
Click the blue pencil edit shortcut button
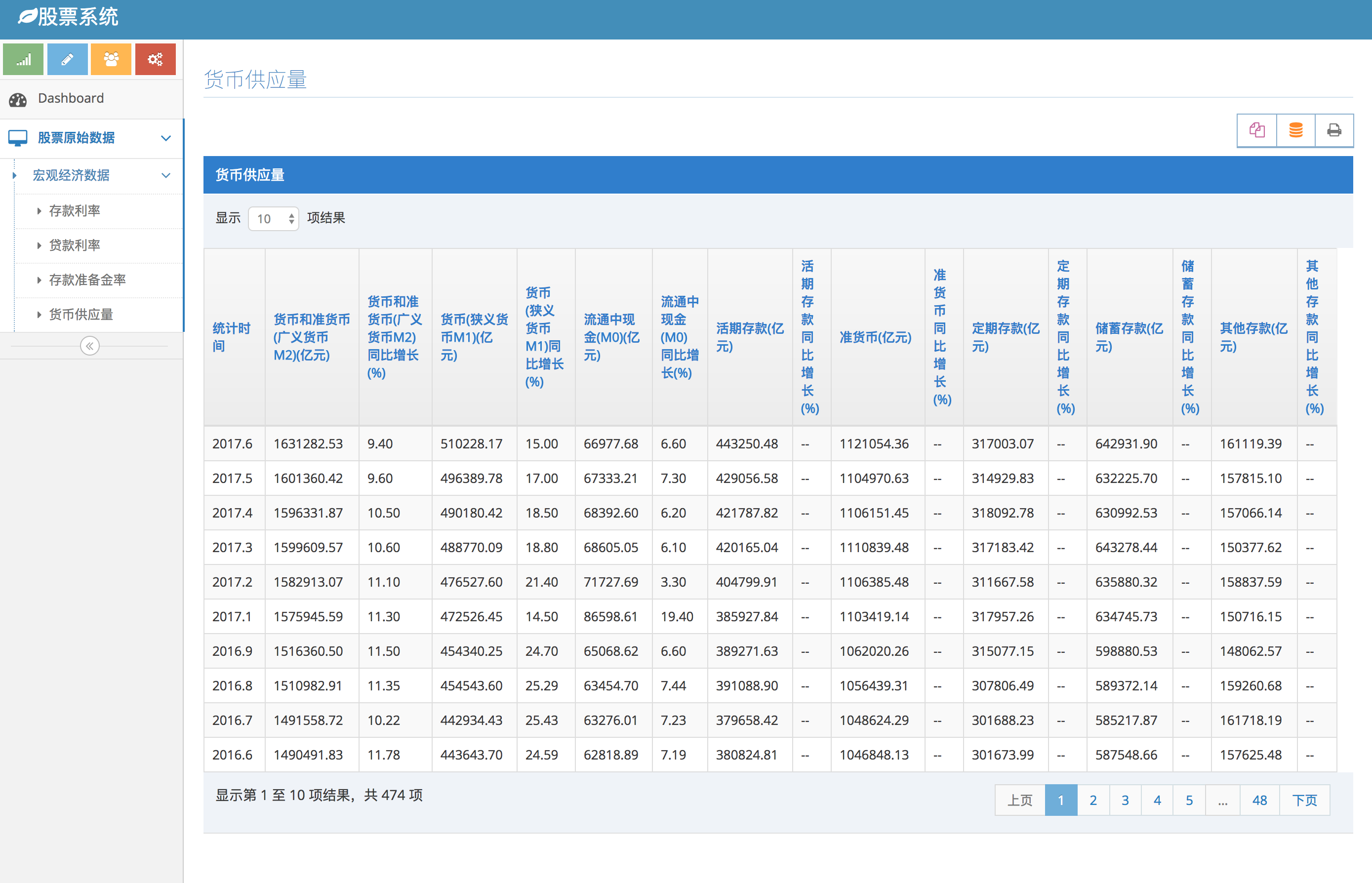[x=67, y=59]
